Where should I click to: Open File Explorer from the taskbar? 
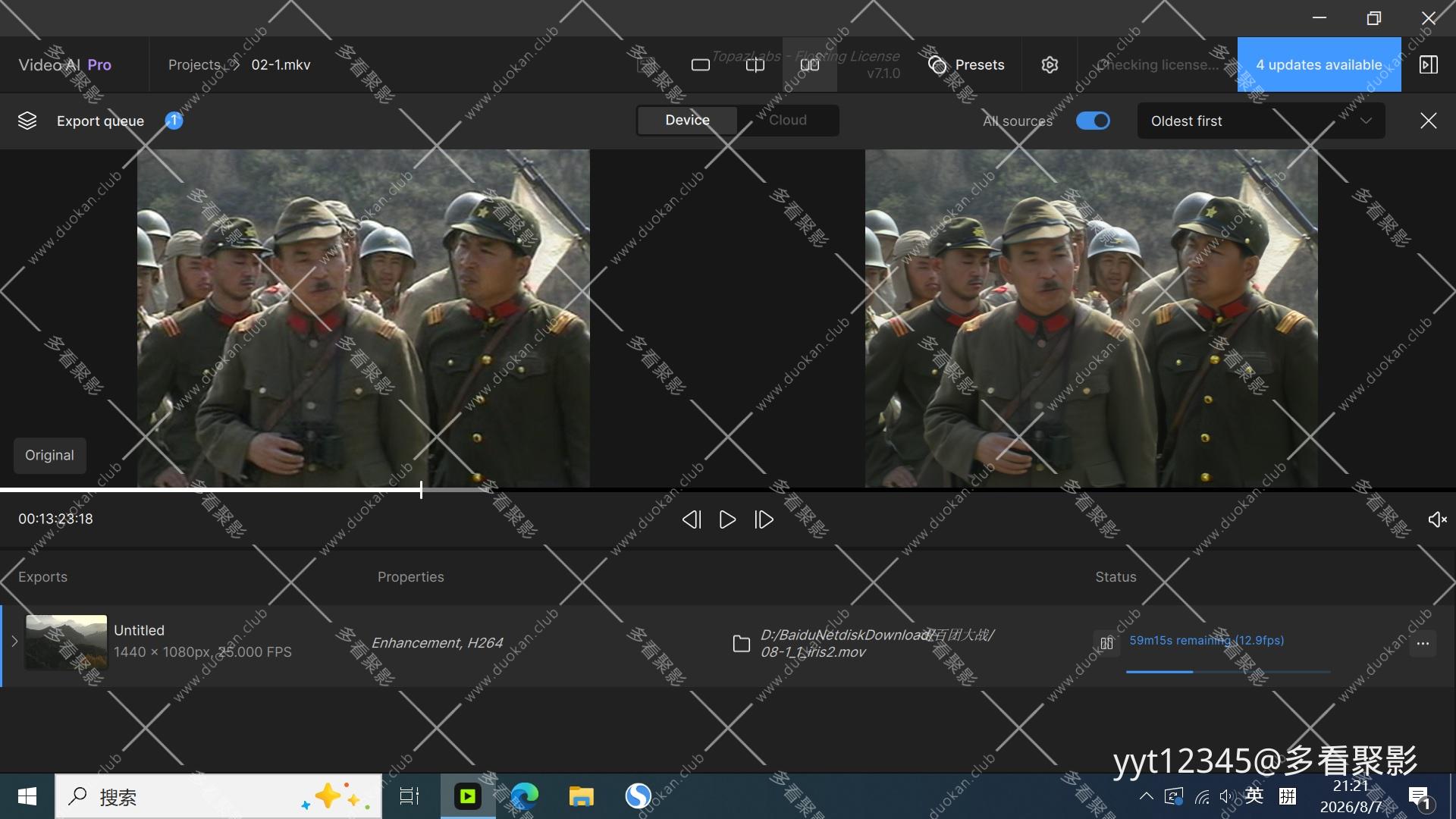582,796
